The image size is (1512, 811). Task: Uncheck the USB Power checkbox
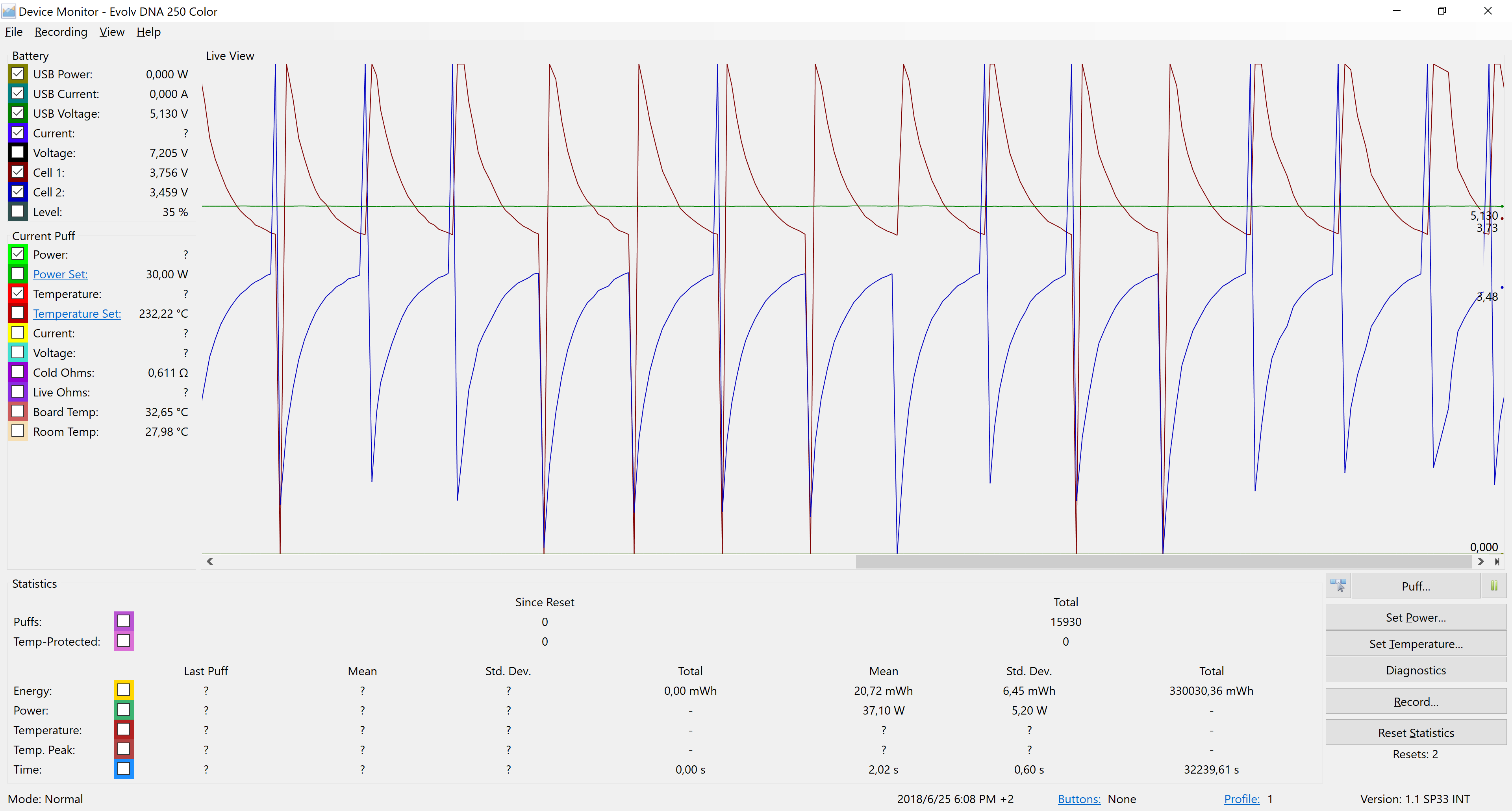(18, 74)
